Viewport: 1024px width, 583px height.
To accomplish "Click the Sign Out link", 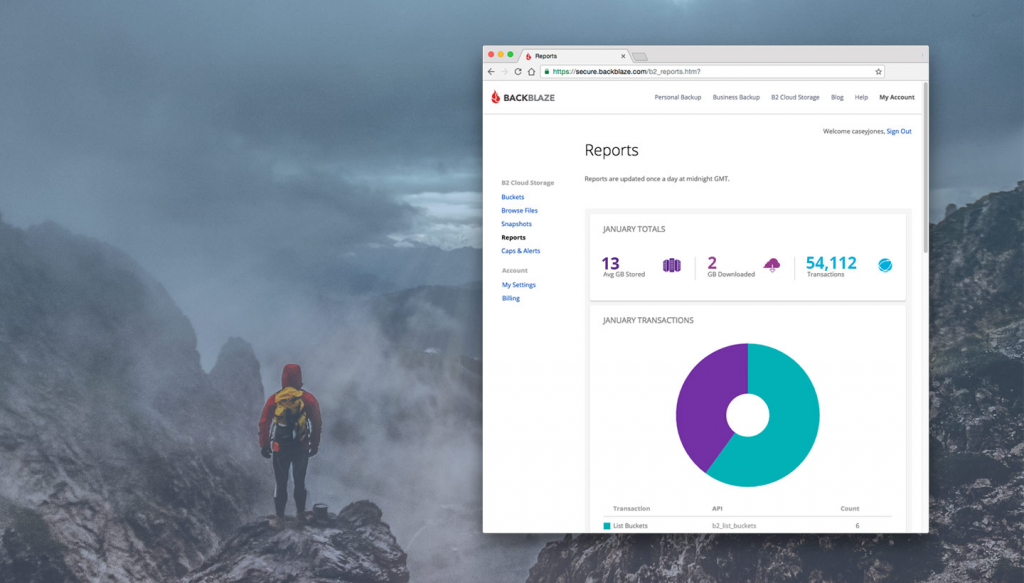I will 899,131.
